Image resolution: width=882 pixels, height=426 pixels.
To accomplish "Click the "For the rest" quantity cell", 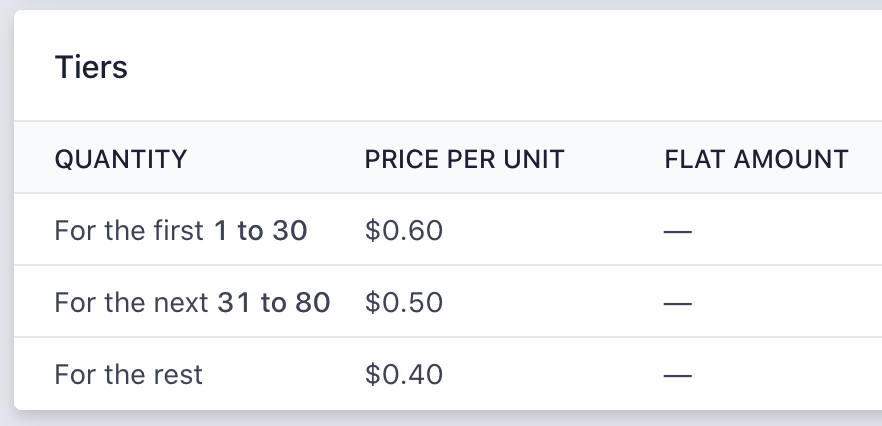I will [x=128, y=375].
